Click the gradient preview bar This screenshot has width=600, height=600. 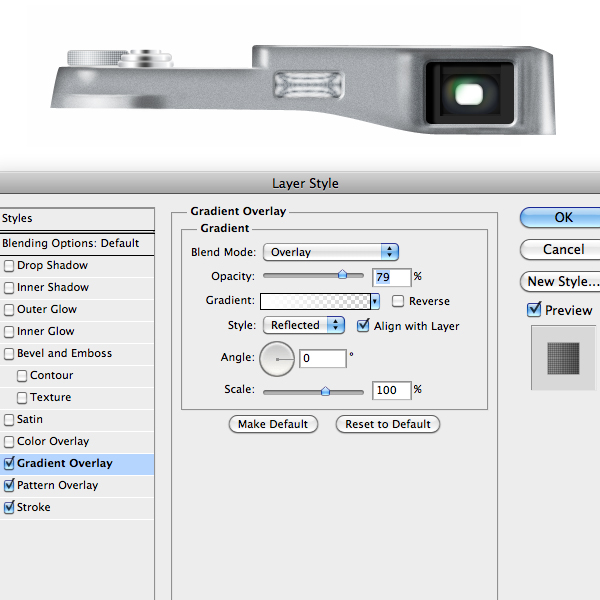[x=315, y=302]
